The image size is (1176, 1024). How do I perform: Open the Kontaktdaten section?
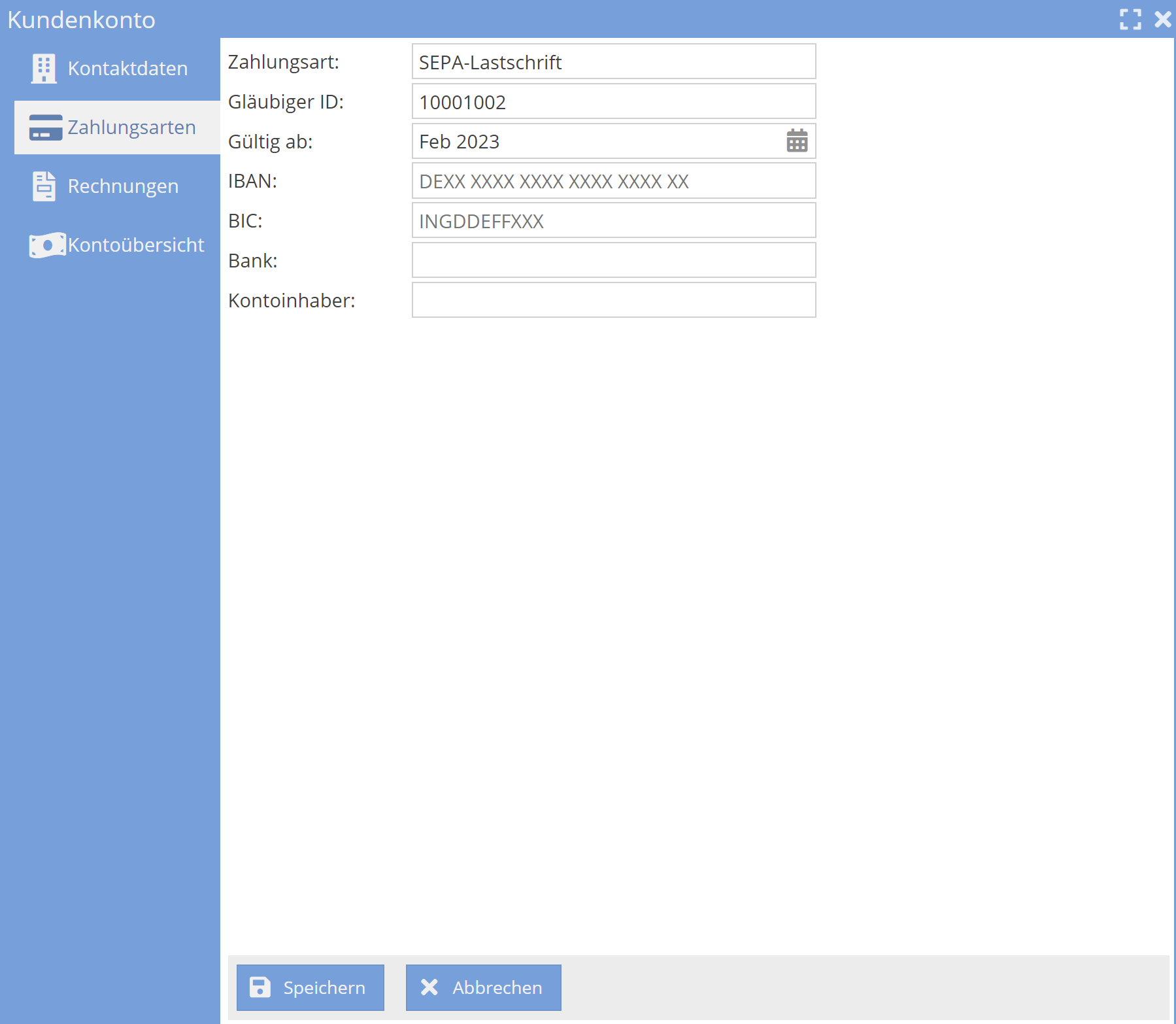pyautogui.click(x=127, y=69)
